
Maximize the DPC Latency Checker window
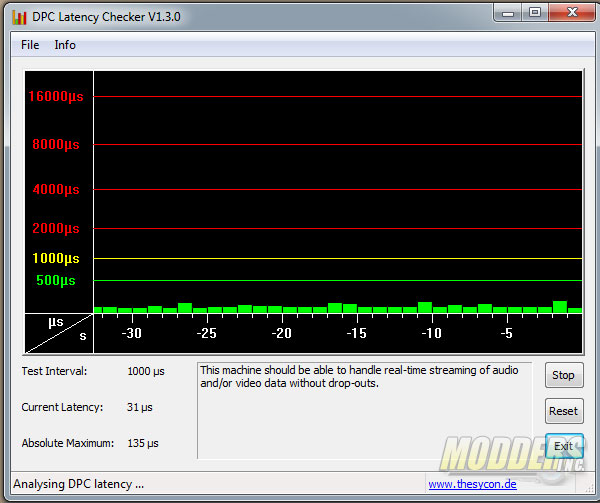tap(535, 13)
